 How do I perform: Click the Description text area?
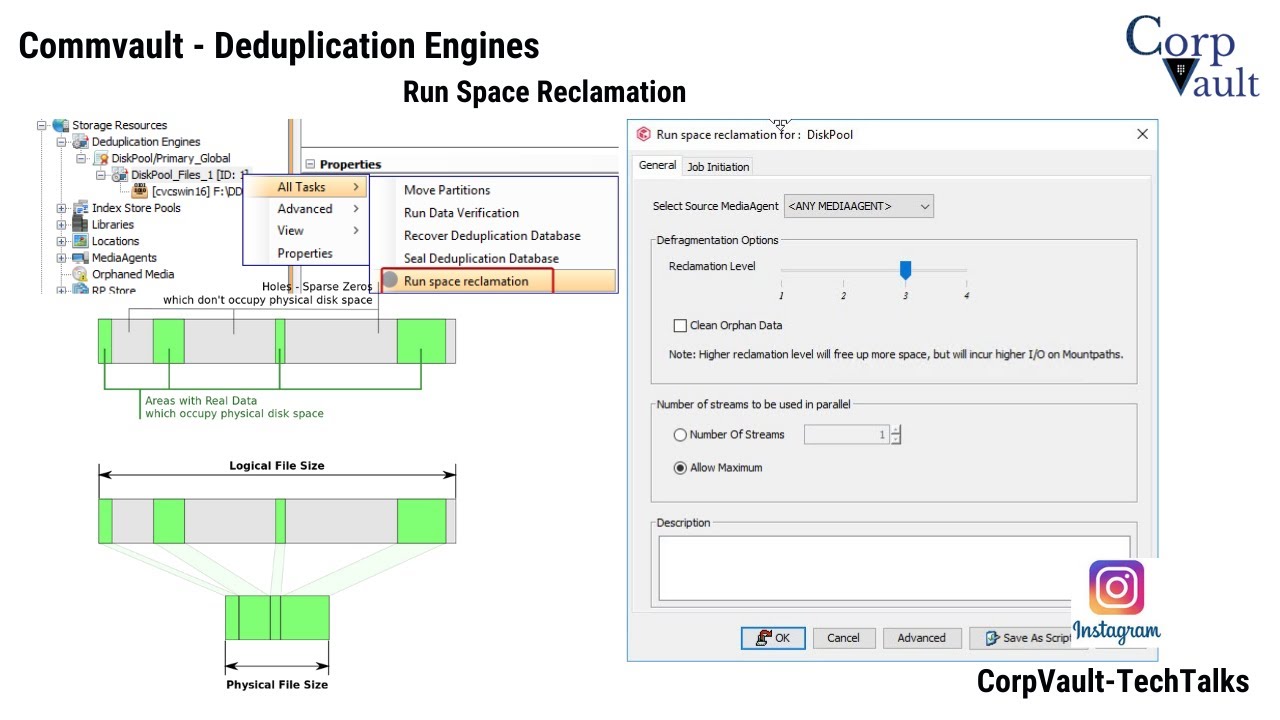pyautogui.click(x=894, y=568)
